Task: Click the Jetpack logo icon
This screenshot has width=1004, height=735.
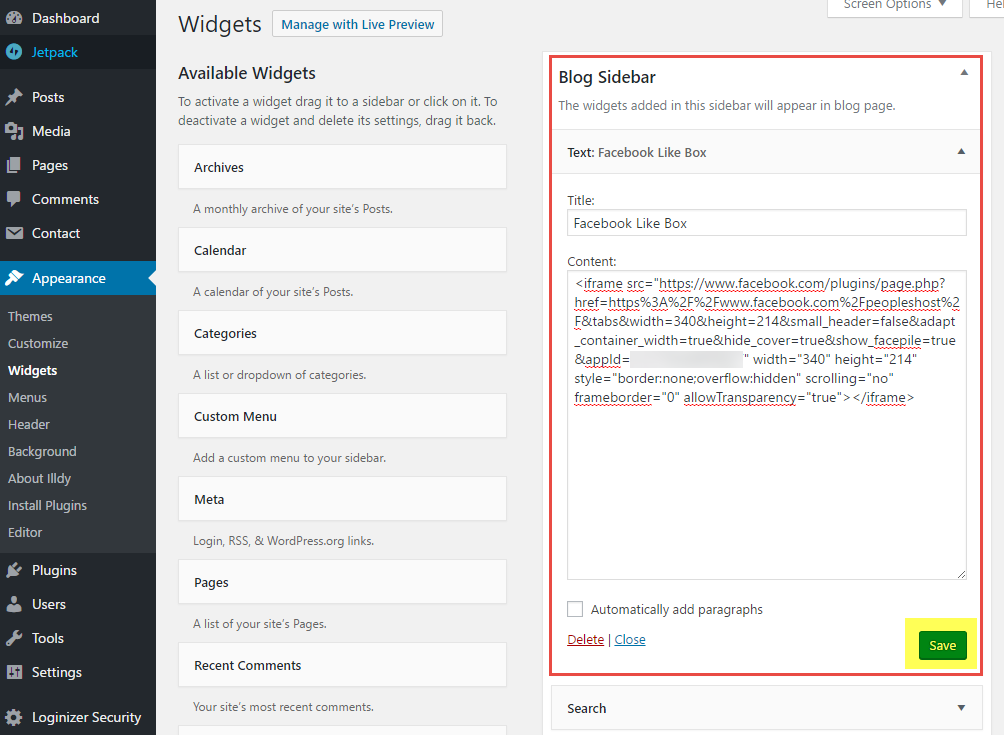Action: (14, 52)
